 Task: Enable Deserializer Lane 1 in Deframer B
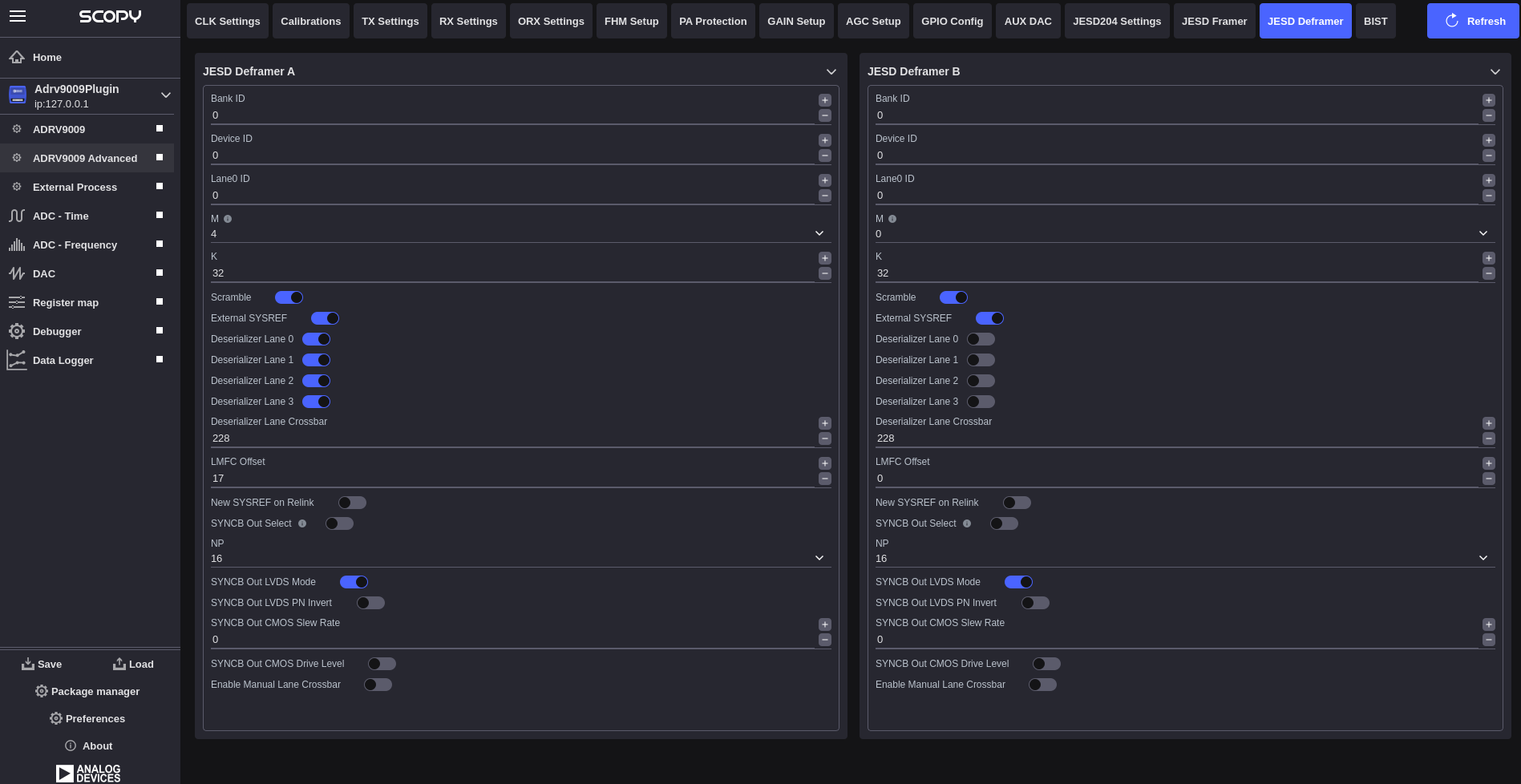(981, 360)
